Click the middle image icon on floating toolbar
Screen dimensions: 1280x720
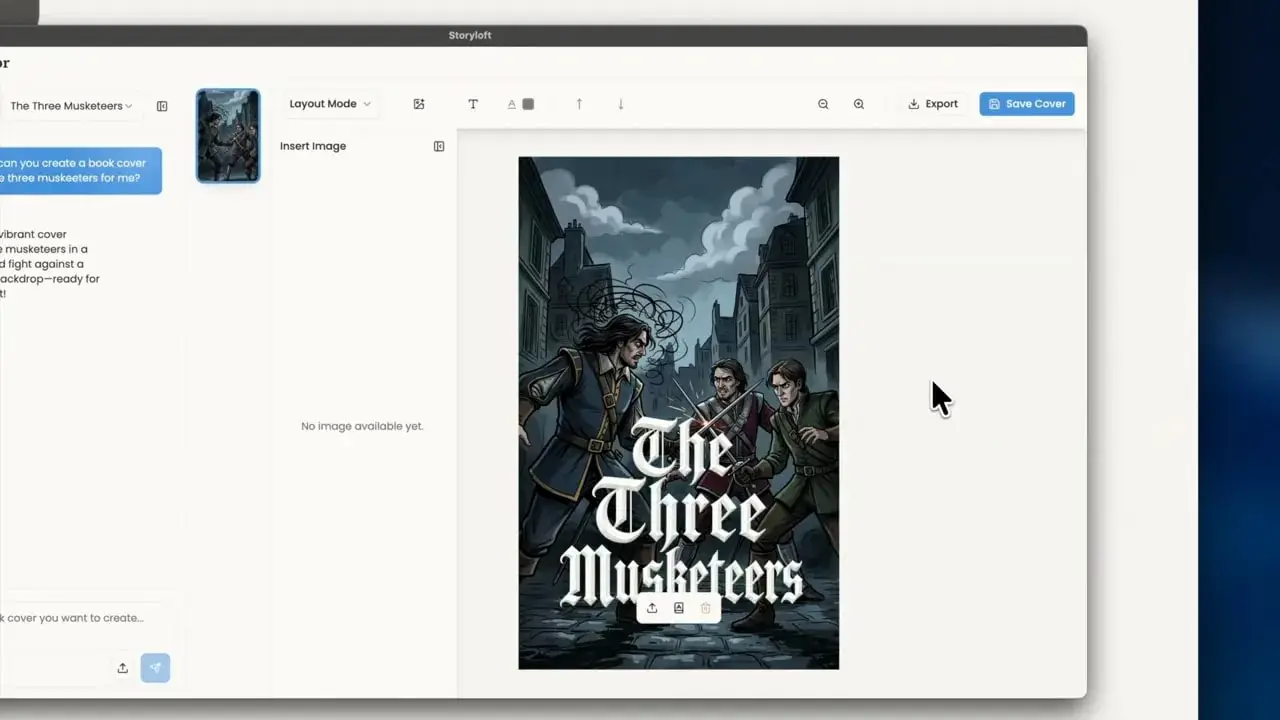tap(678, 608)
